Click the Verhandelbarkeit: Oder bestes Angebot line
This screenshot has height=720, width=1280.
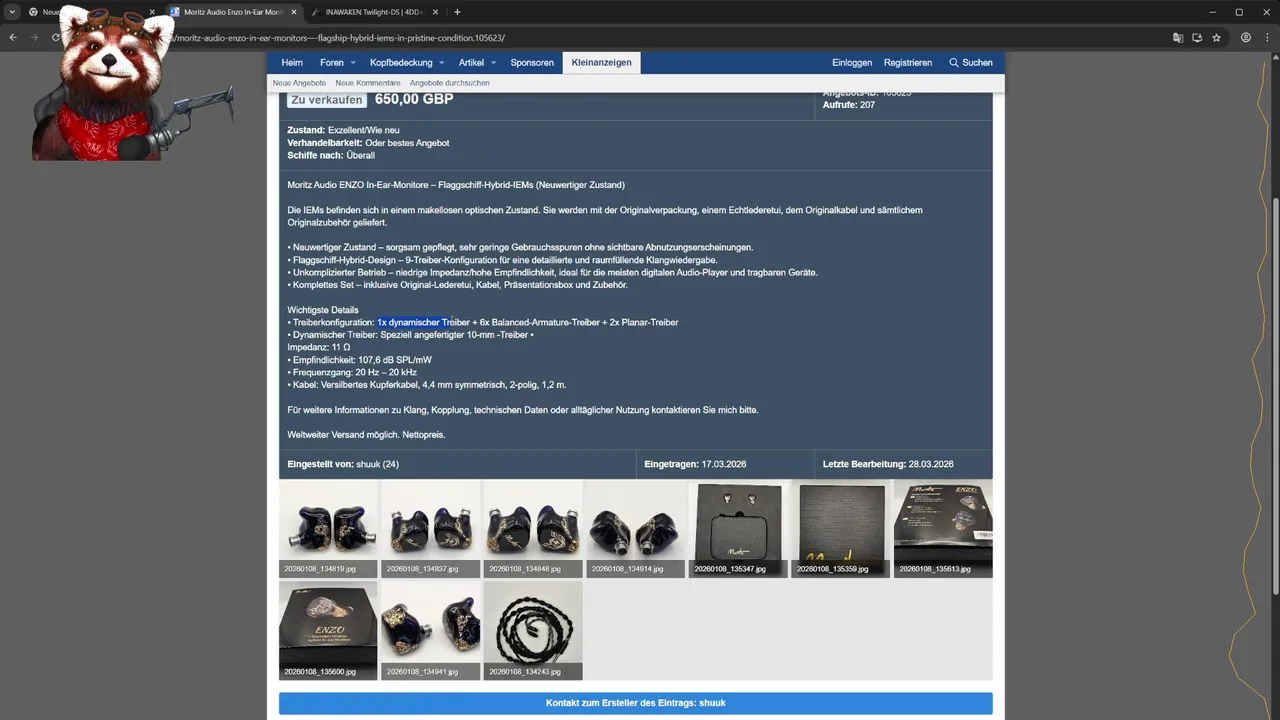pyautogui.click(x=368, y=143)
